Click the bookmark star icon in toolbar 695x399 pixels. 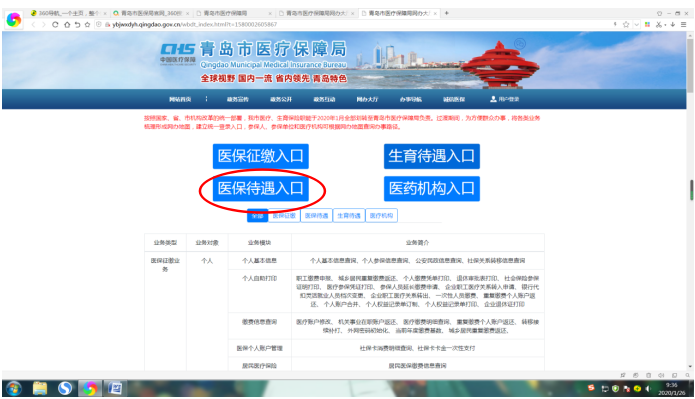click(87, 24)
